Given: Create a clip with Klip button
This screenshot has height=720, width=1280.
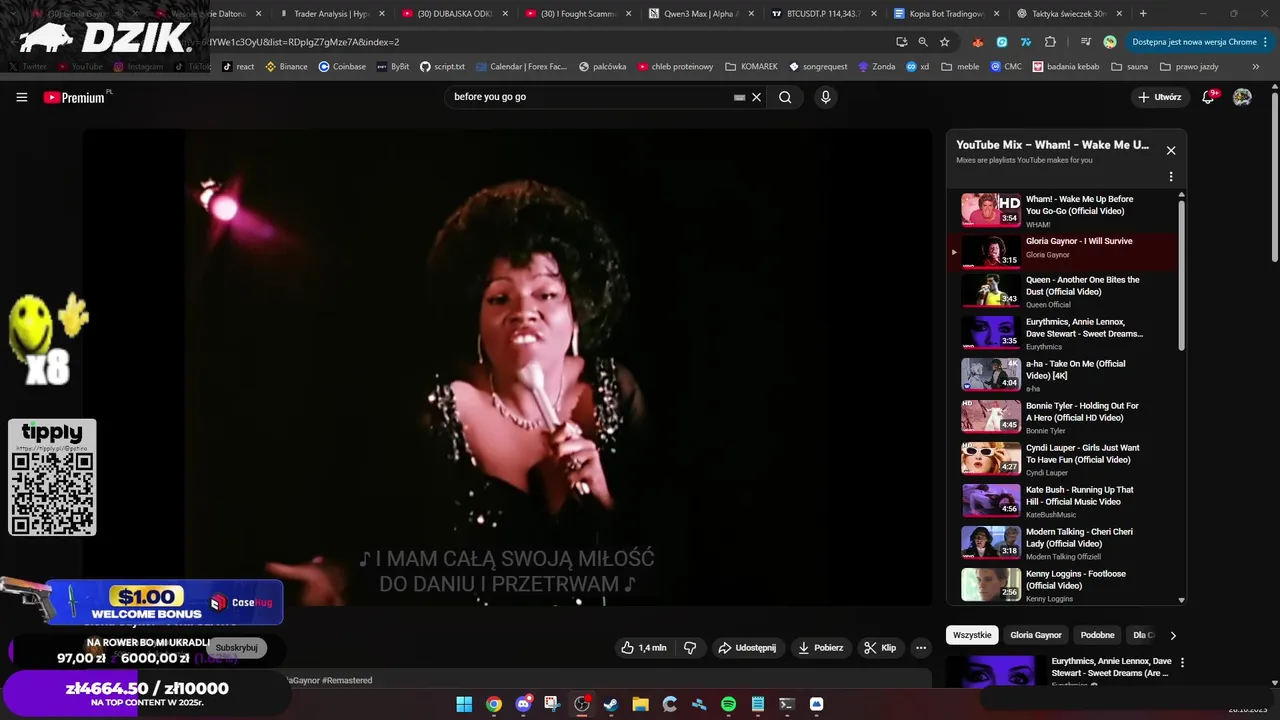Looking at the screenshot, I should pos(880,648).
